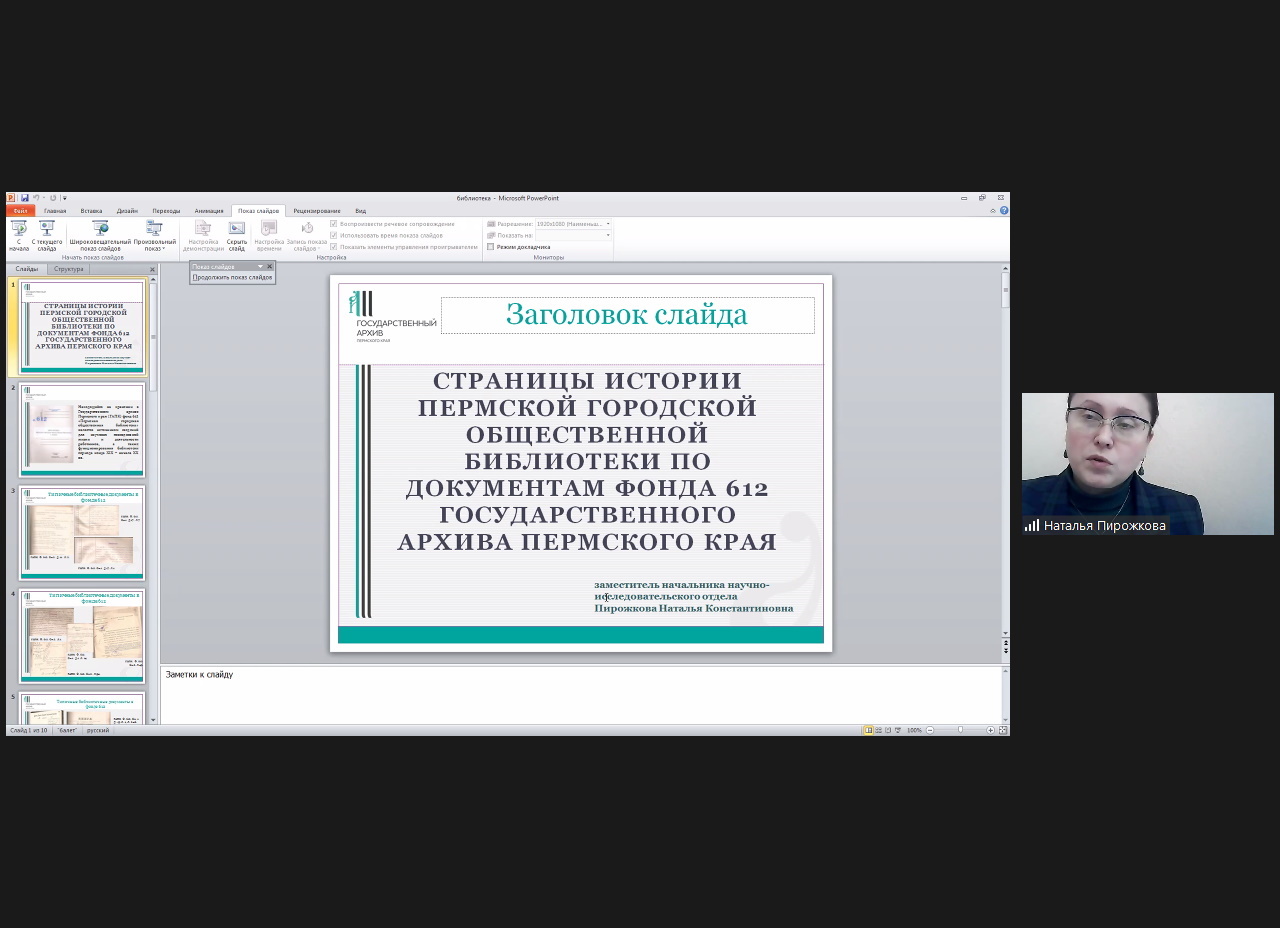Switch to slide sorter view in status bar
Viewport: 1280px width, 928px height.
[x=878, y=731]
